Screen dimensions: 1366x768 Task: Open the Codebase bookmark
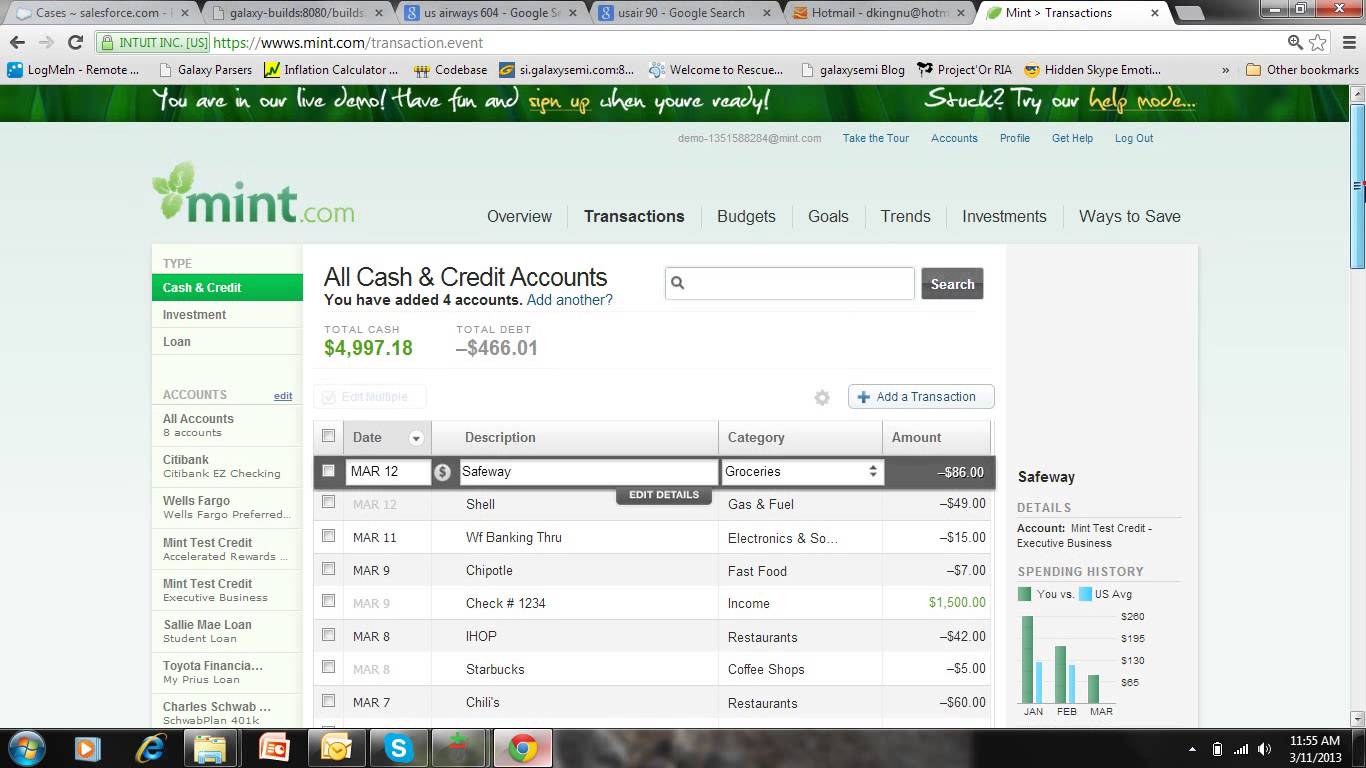coord(451,70)
